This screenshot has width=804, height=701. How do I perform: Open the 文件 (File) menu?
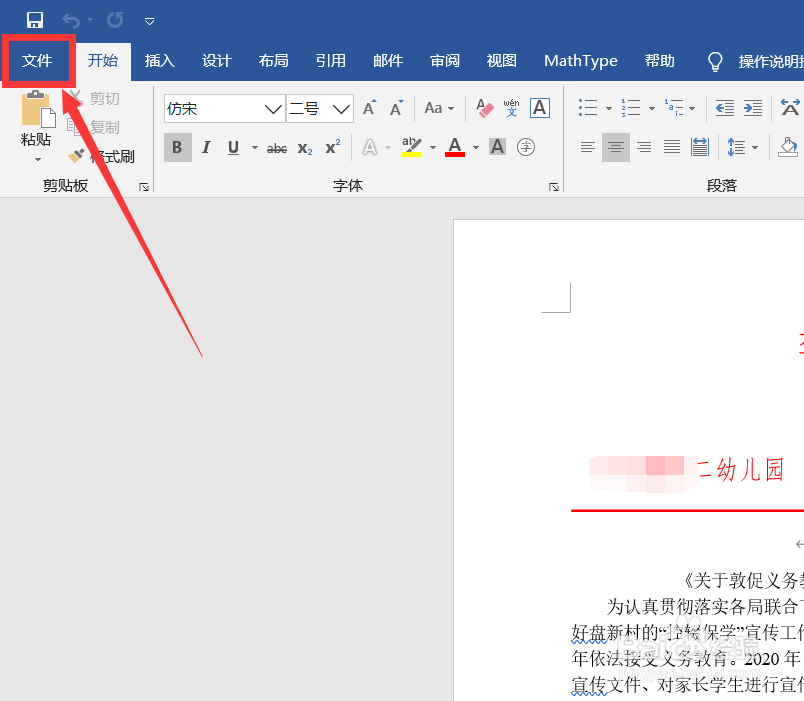coord(38,60)
